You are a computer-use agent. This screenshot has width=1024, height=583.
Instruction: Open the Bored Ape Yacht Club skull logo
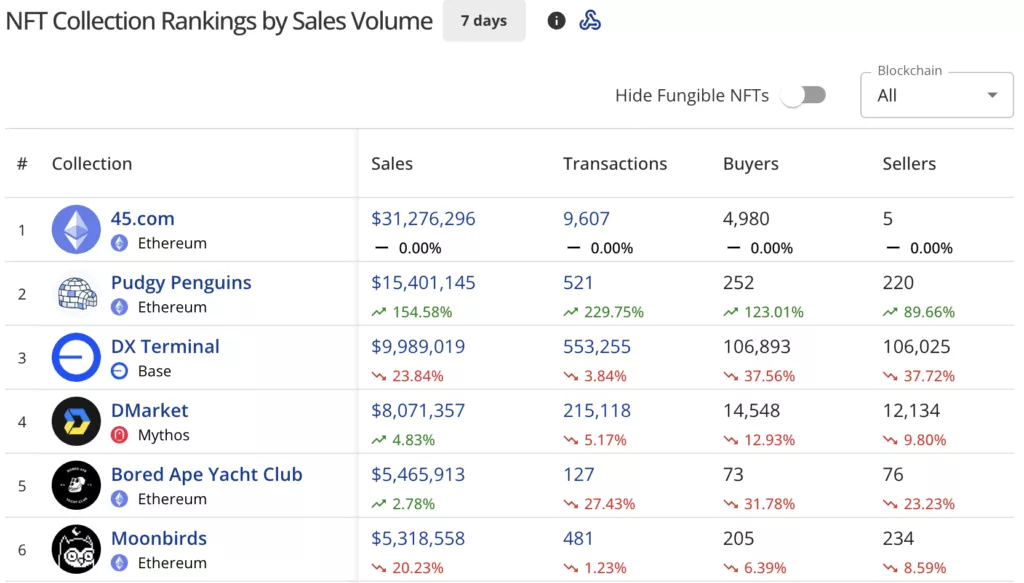point(75,485)
